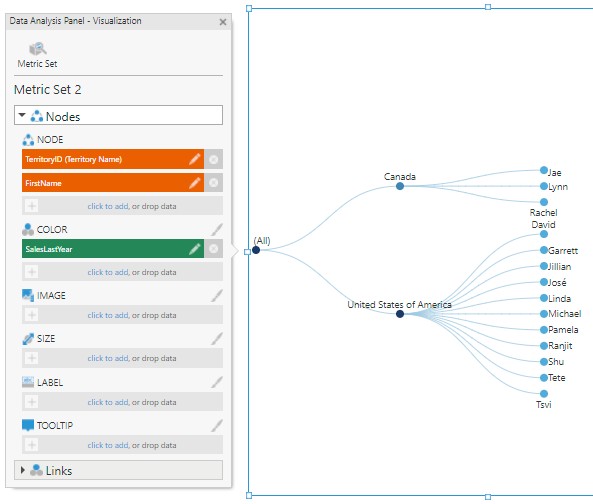This screenshot has height=504, width=593.
Task: Remove the FirstName field
Action: click(214, 183)
